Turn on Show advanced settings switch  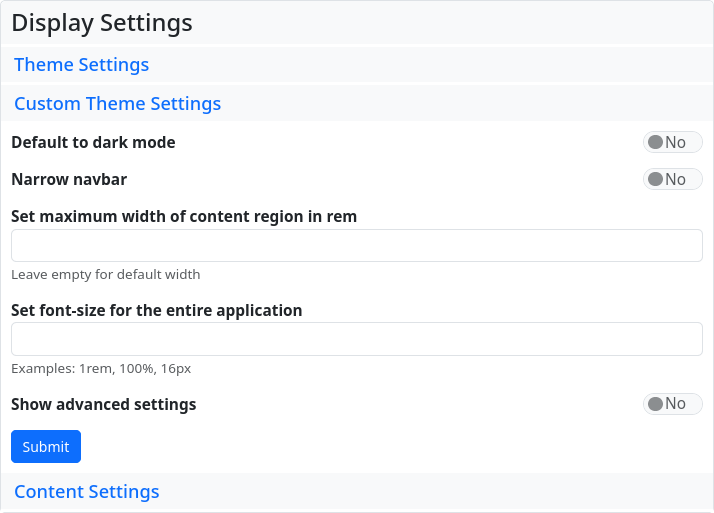click(x=672, y=404)
